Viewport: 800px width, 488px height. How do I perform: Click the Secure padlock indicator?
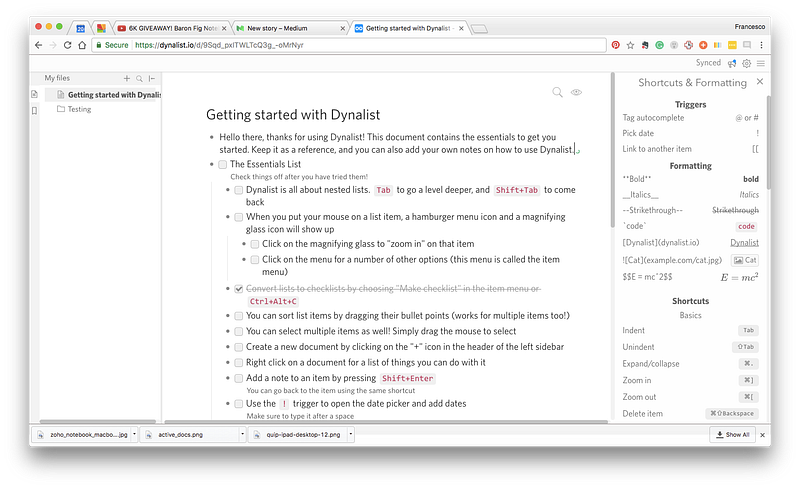coord(112,45)
